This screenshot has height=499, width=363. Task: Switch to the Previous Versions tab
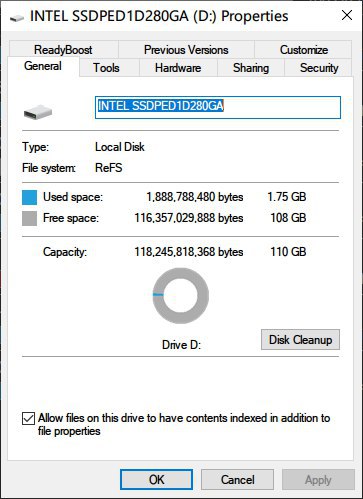point(186,50)
